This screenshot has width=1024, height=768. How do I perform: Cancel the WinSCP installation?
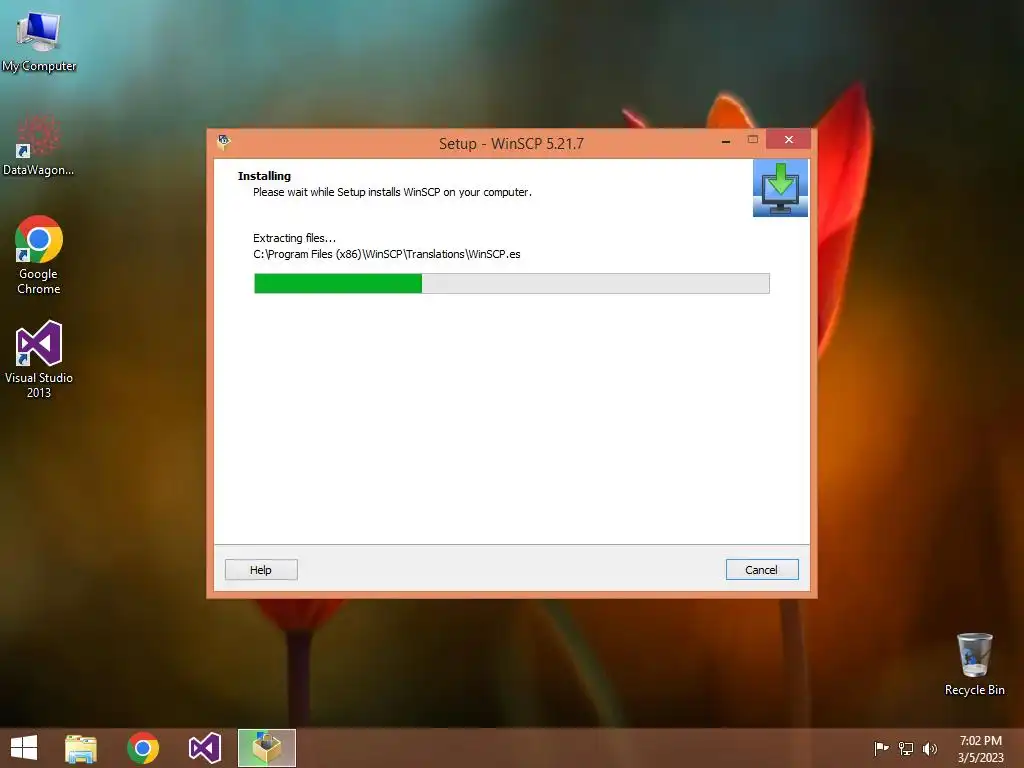click(761, 569)
